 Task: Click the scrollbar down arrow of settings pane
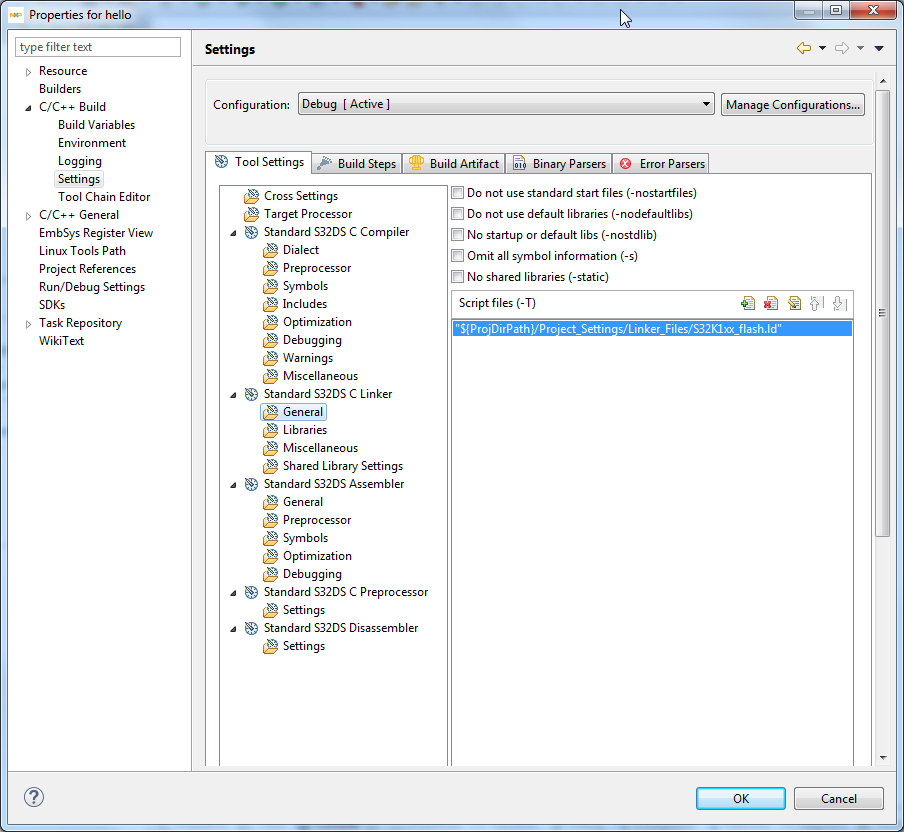pos(882,758)
